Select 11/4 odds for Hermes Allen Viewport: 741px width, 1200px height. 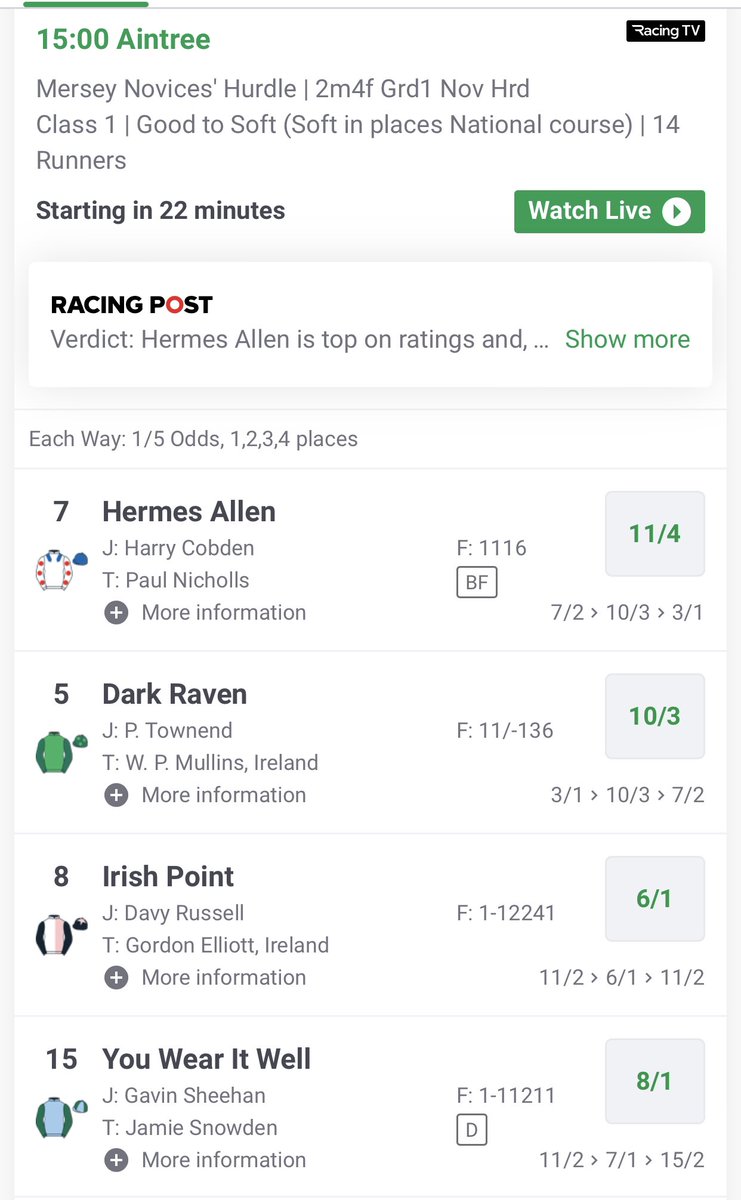tap(655, 534)
